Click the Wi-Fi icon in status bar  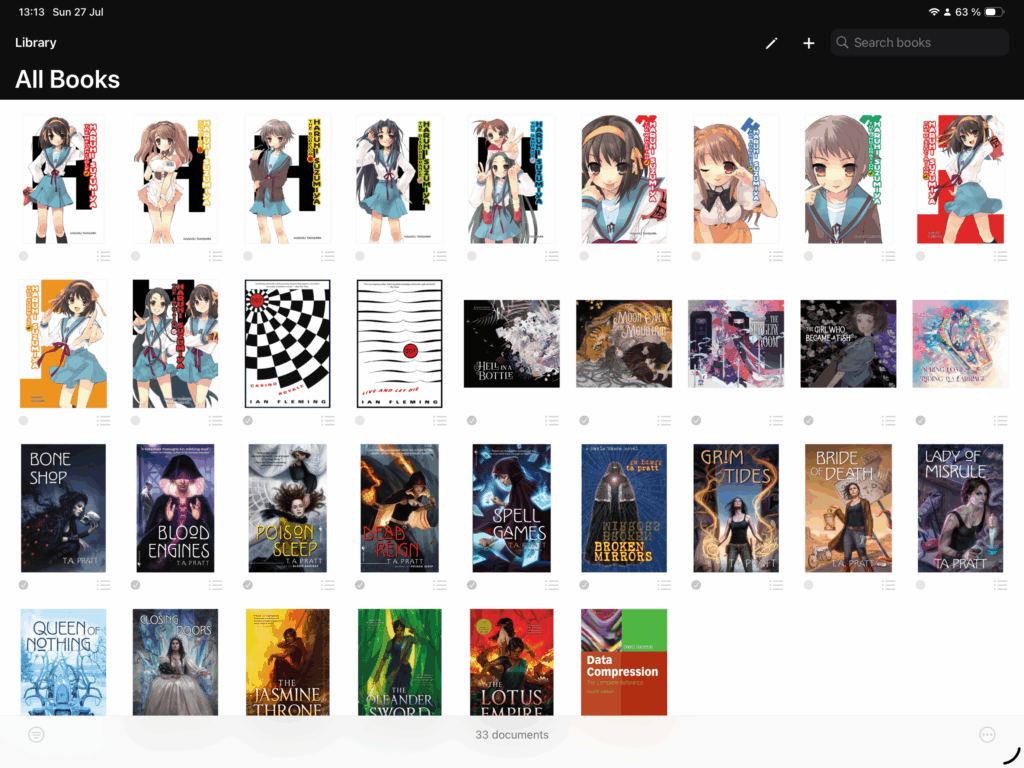[x=934, y=12]
